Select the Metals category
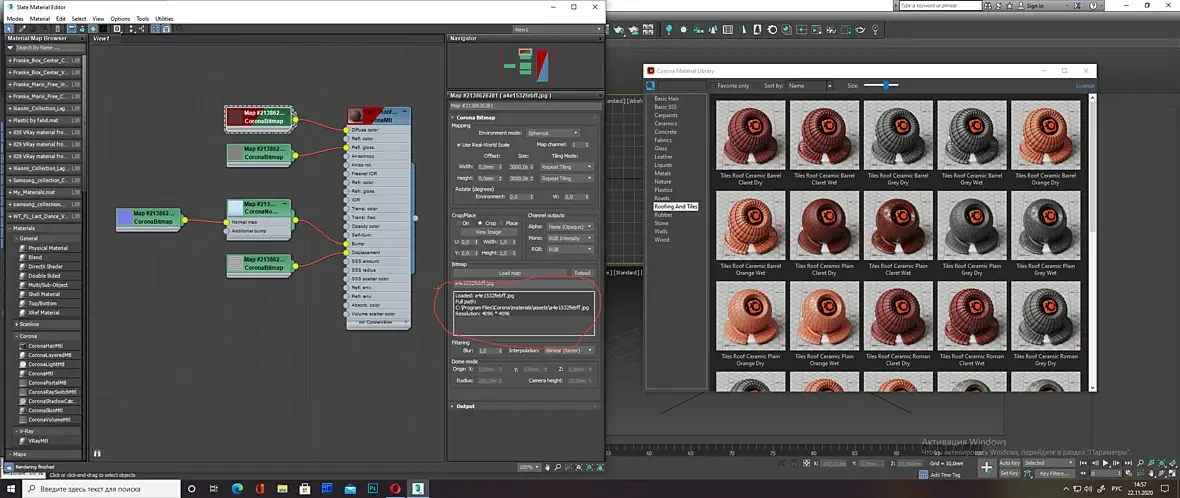 click(662, 173)
